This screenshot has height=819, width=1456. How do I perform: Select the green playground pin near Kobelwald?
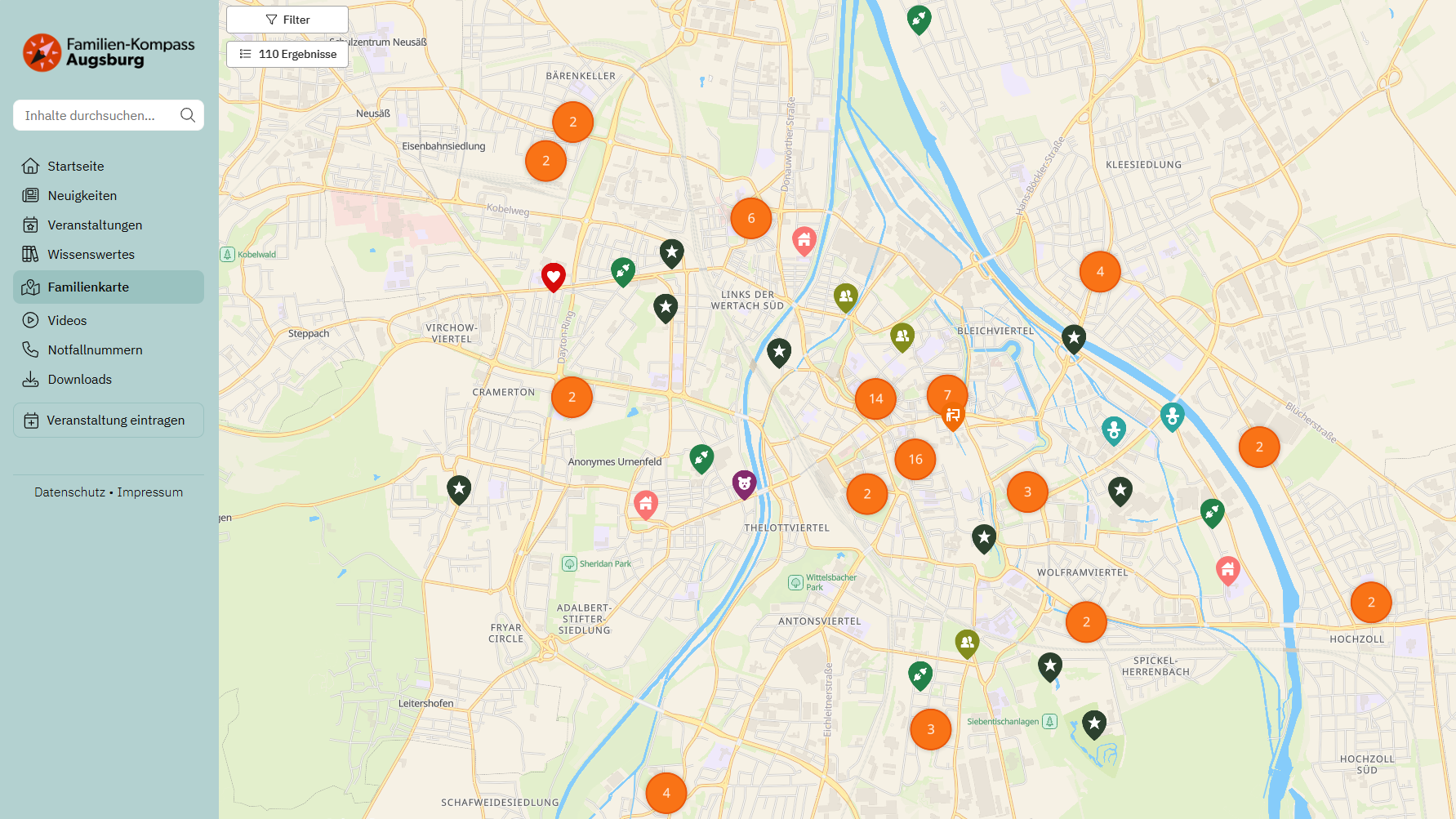click(623, 272)
